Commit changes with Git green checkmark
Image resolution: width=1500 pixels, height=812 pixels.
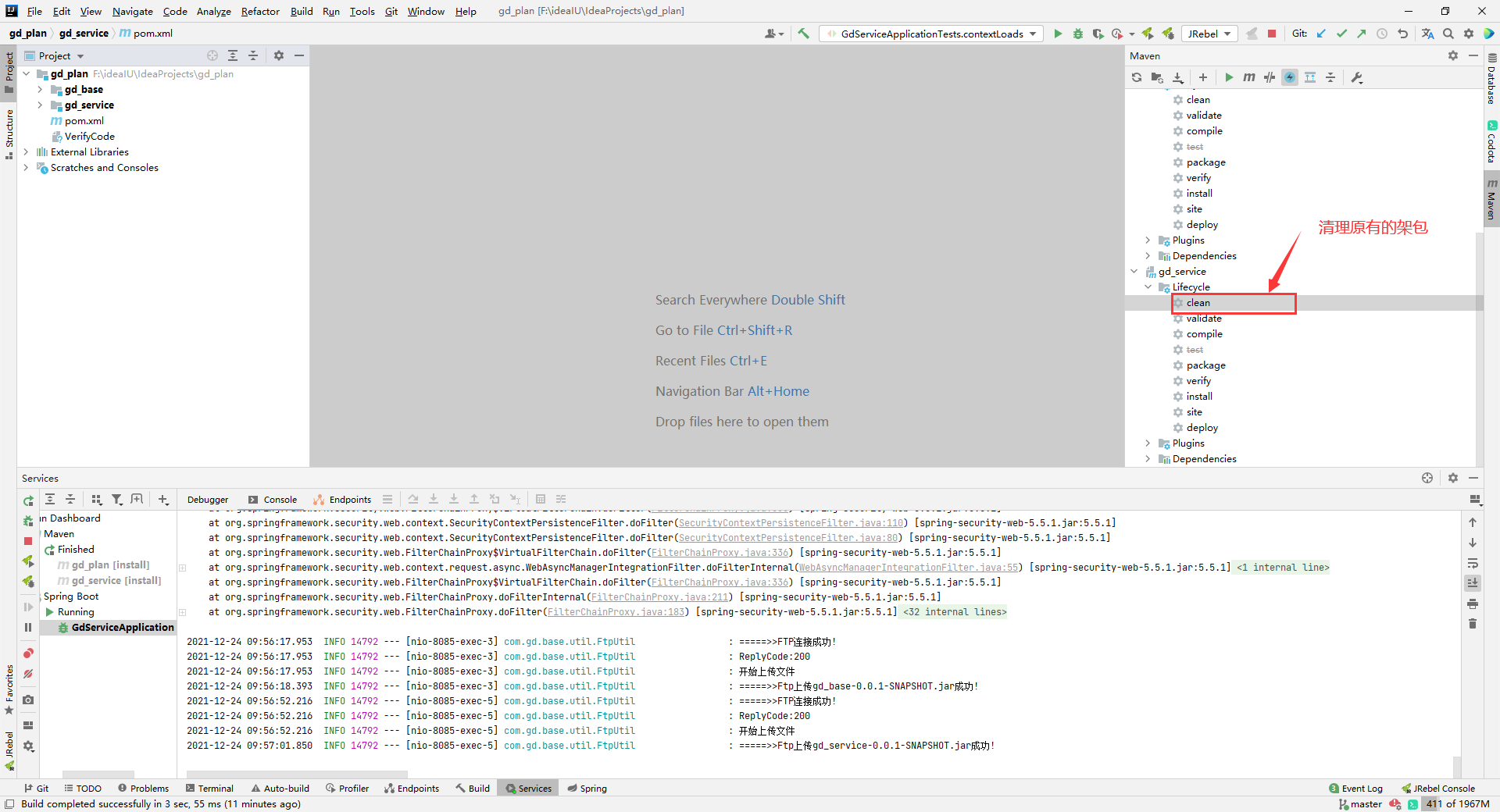click(x=1341, y=34)
